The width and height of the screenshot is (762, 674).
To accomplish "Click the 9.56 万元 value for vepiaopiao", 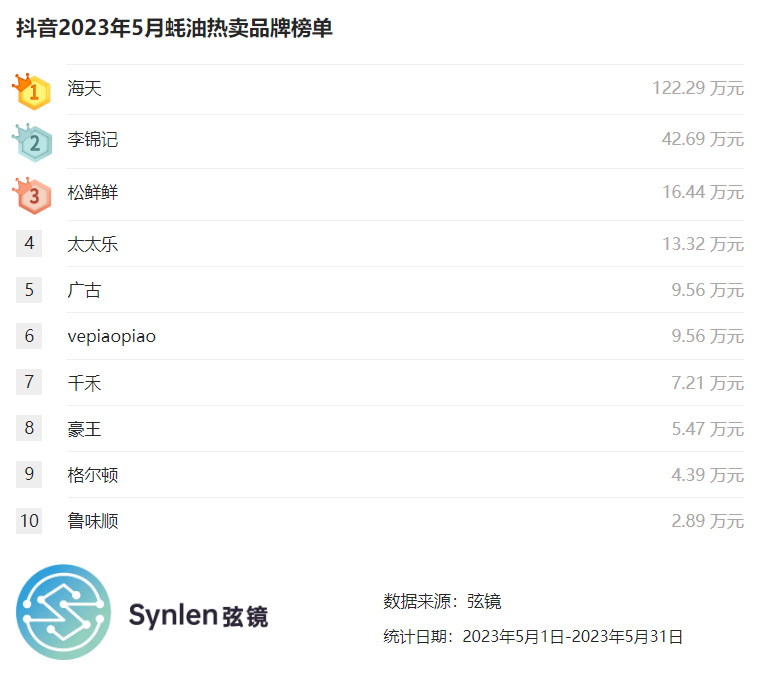I will pyautogui.click(x=708, y=336).
